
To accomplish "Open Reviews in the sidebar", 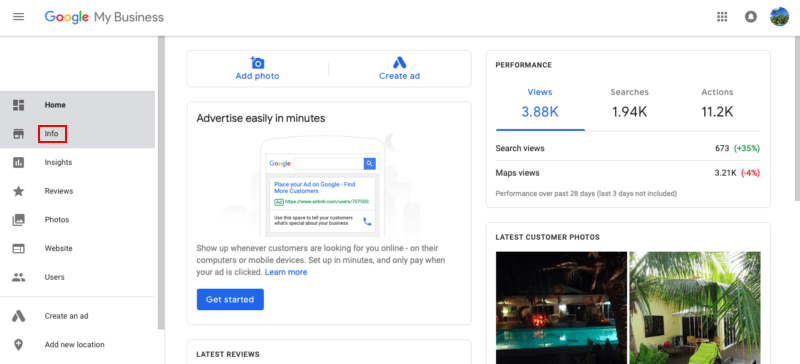I will tap(59, 191).
